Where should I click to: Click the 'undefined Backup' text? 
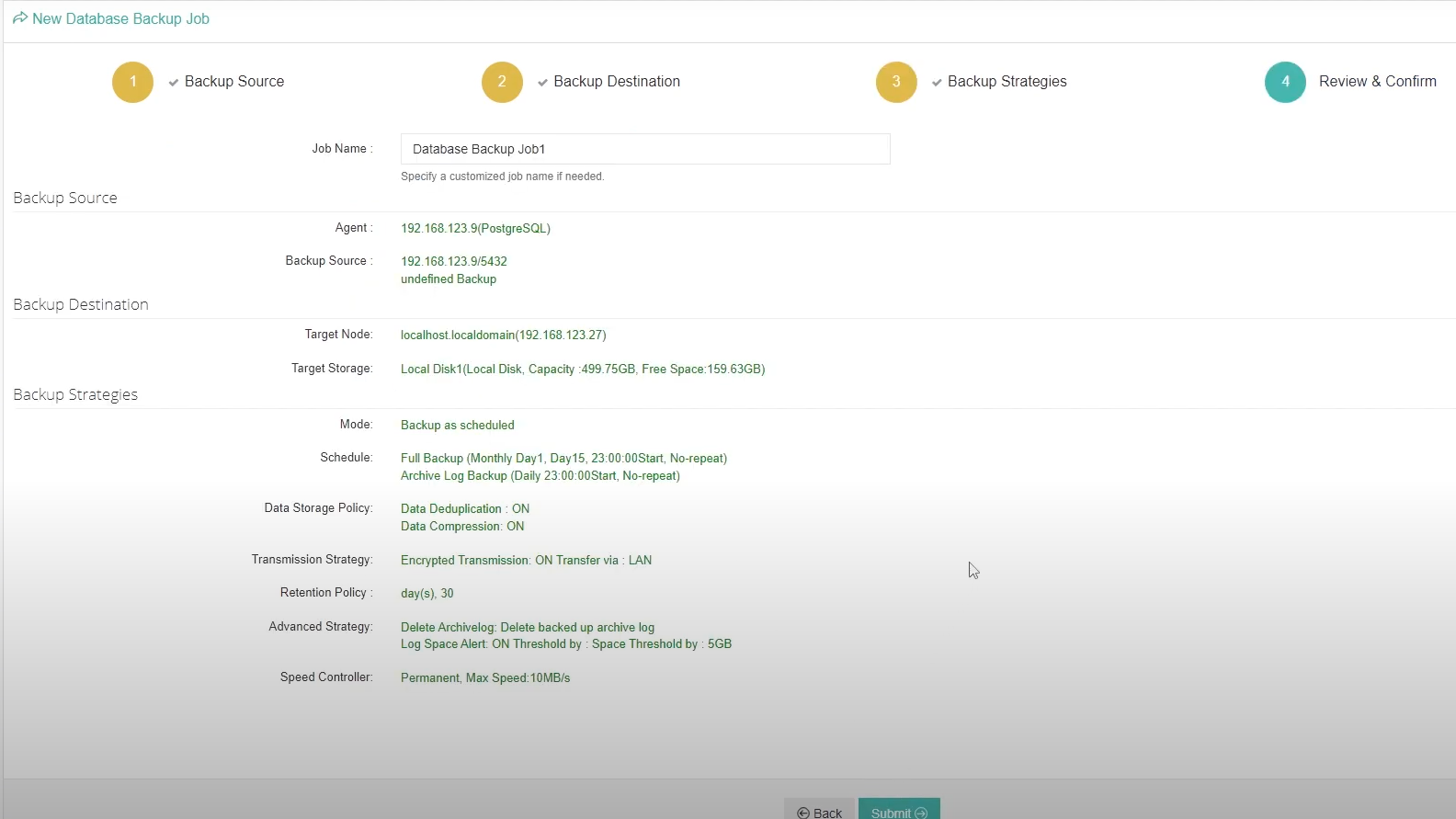tap(449, 279)
